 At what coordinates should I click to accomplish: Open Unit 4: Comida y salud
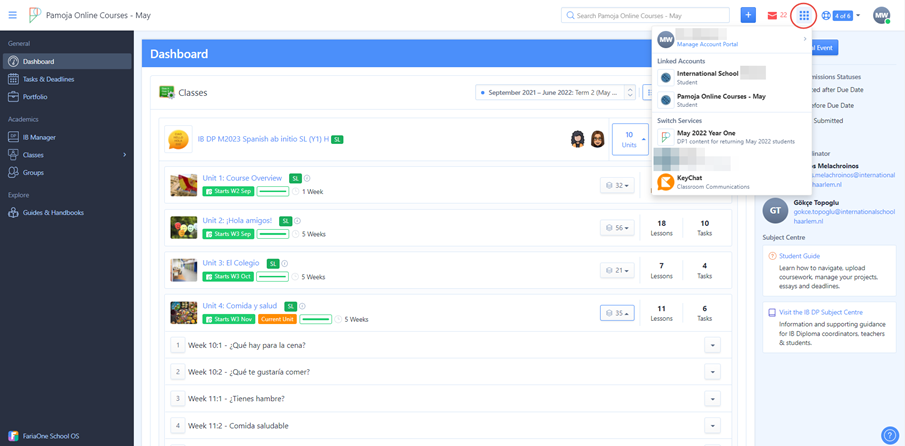click(x=240, y=306)
